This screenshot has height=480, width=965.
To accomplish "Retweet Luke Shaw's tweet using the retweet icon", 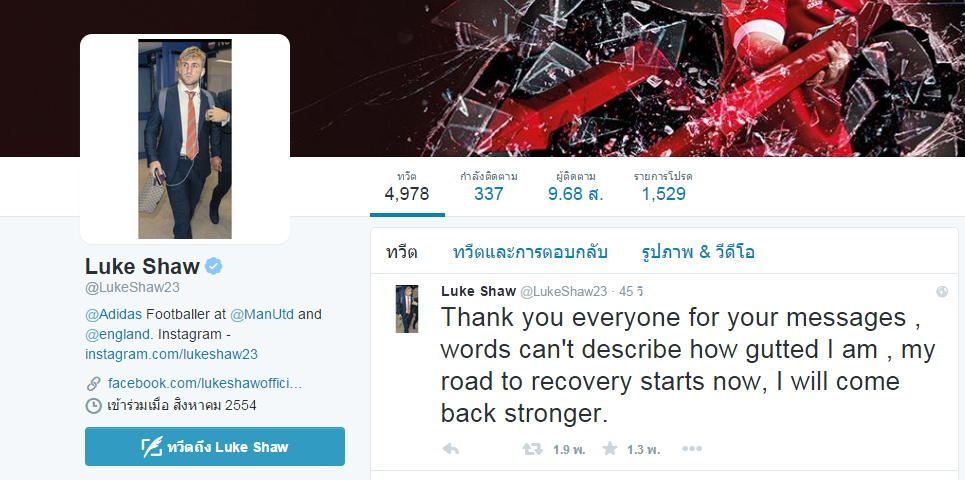I will click(532, 449).
